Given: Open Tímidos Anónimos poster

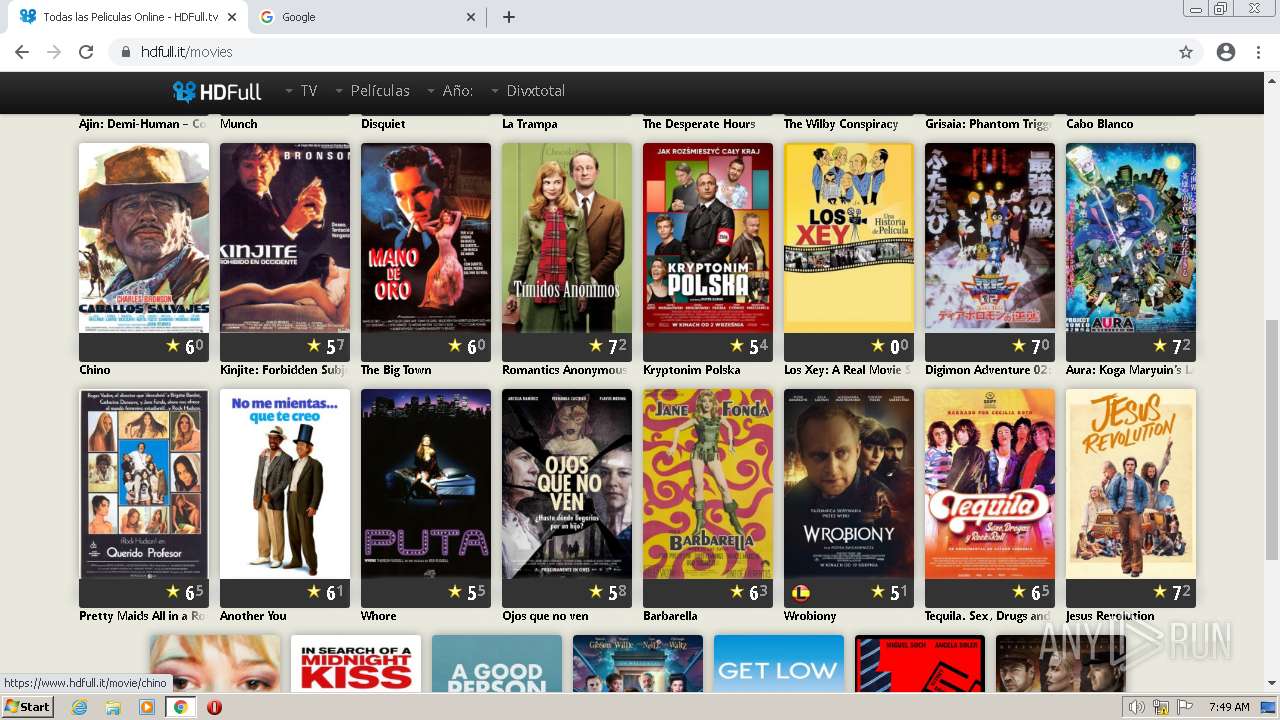Looking at the screenshot, I should click(x=567, y=238).
